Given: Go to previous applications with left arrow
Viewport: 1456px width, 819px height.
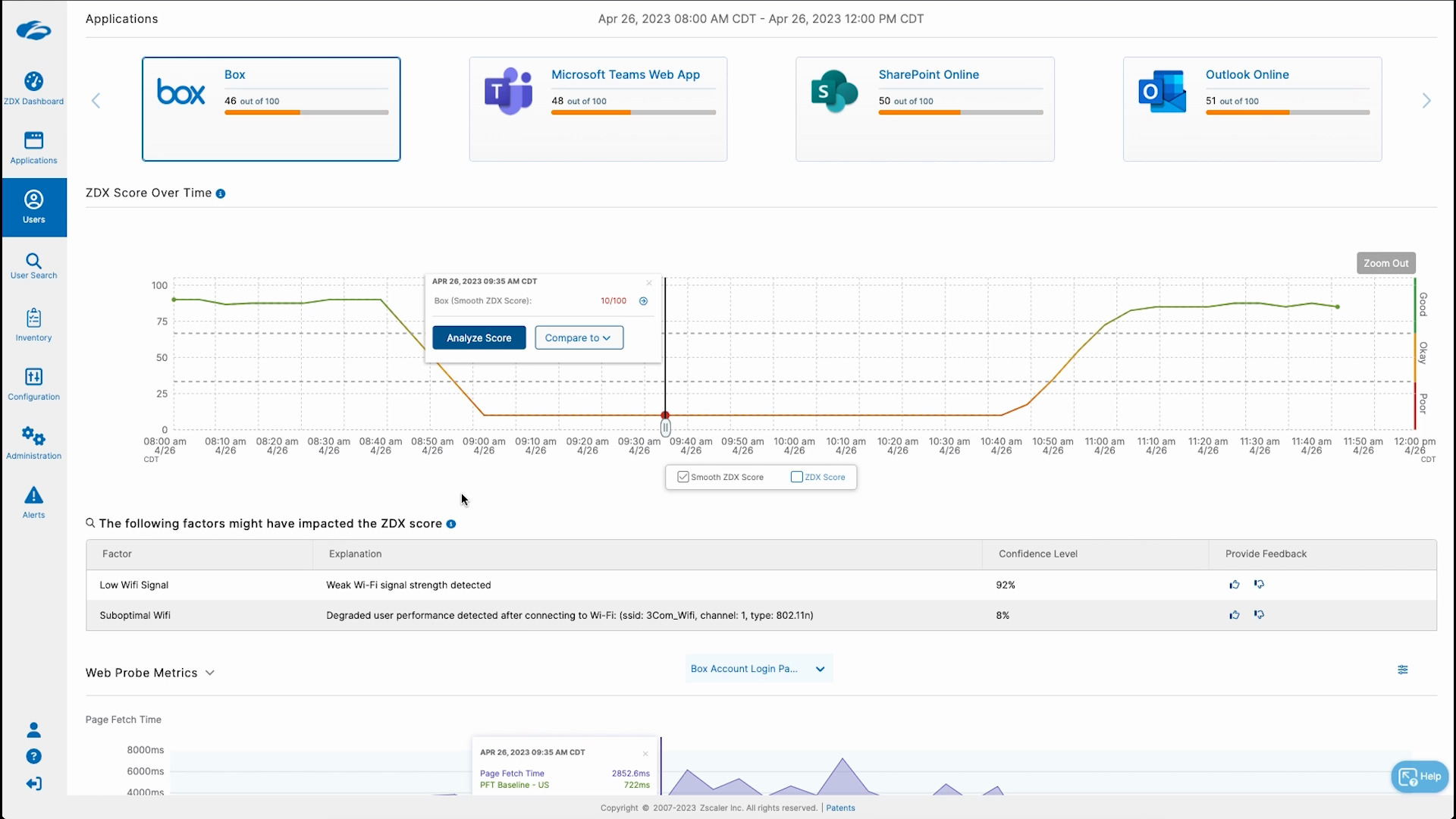Looking at the screenshot, I should click(x=96, y=101).
